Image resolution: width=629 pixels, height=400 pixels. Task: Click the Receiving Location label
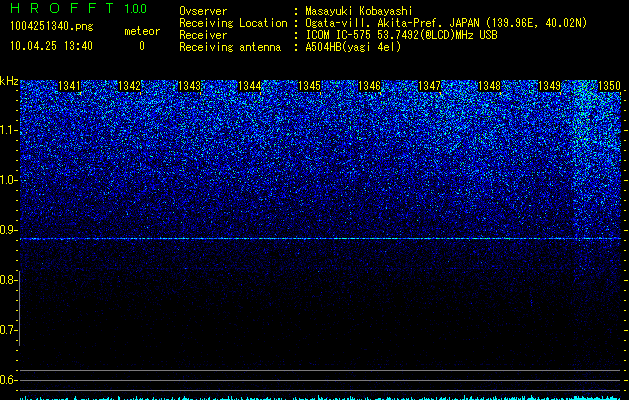coord(233,23)
